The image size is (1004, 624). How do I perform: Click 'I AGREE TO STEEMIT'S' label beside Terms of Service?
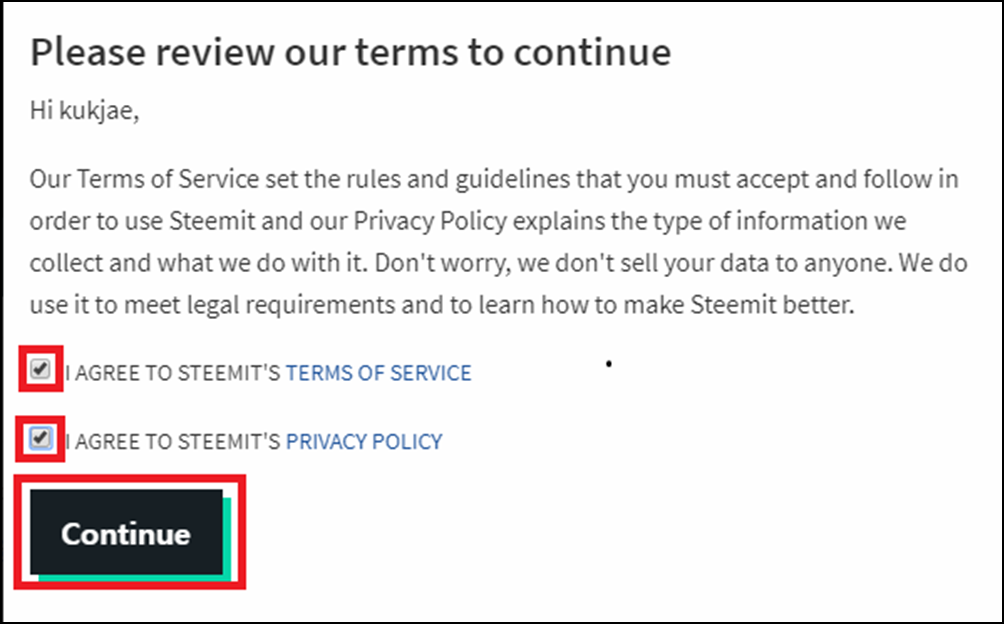pos(174,373)
